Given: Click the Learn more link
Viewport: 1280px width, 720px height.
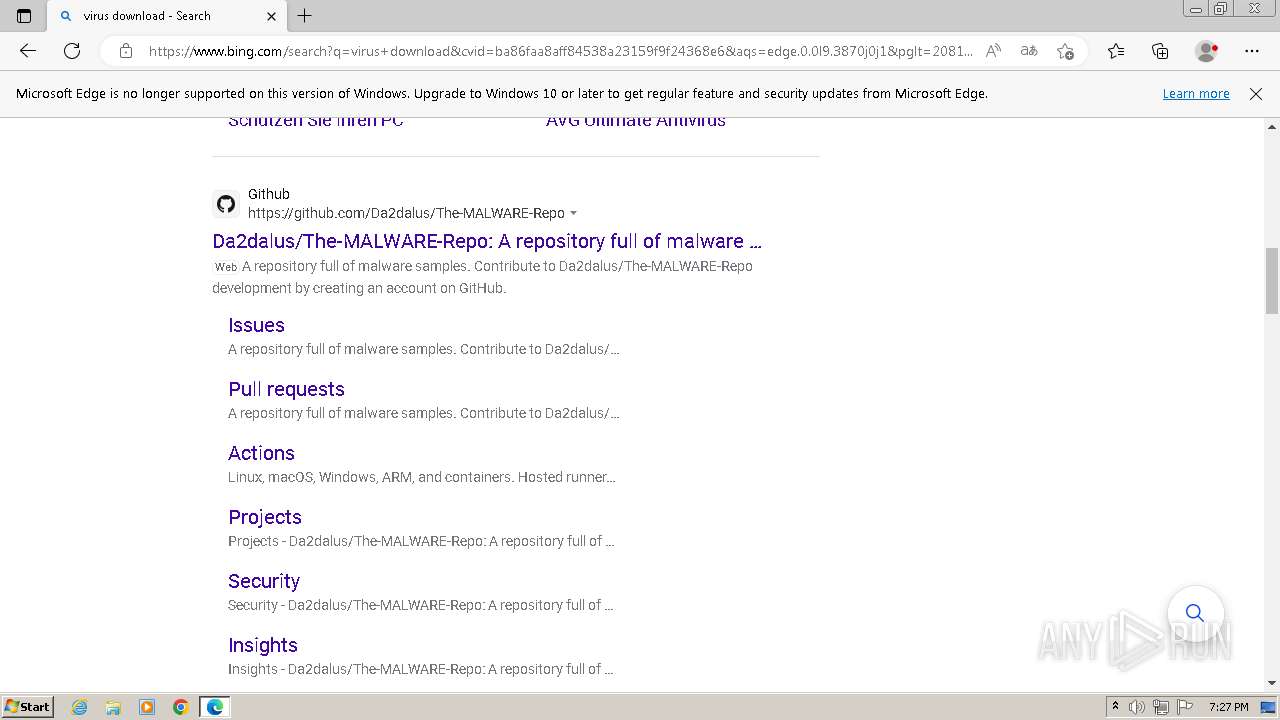Looking at the screenshot, I should point(1196,94).
